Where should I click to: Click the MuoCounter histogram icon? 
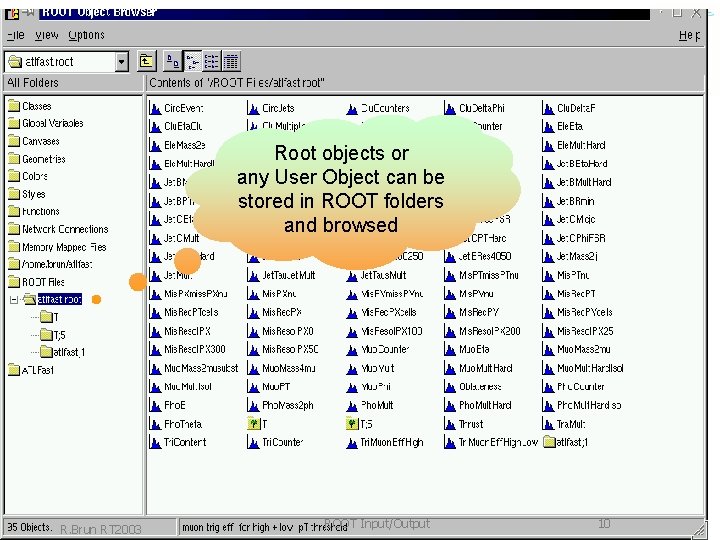[352, 349]
